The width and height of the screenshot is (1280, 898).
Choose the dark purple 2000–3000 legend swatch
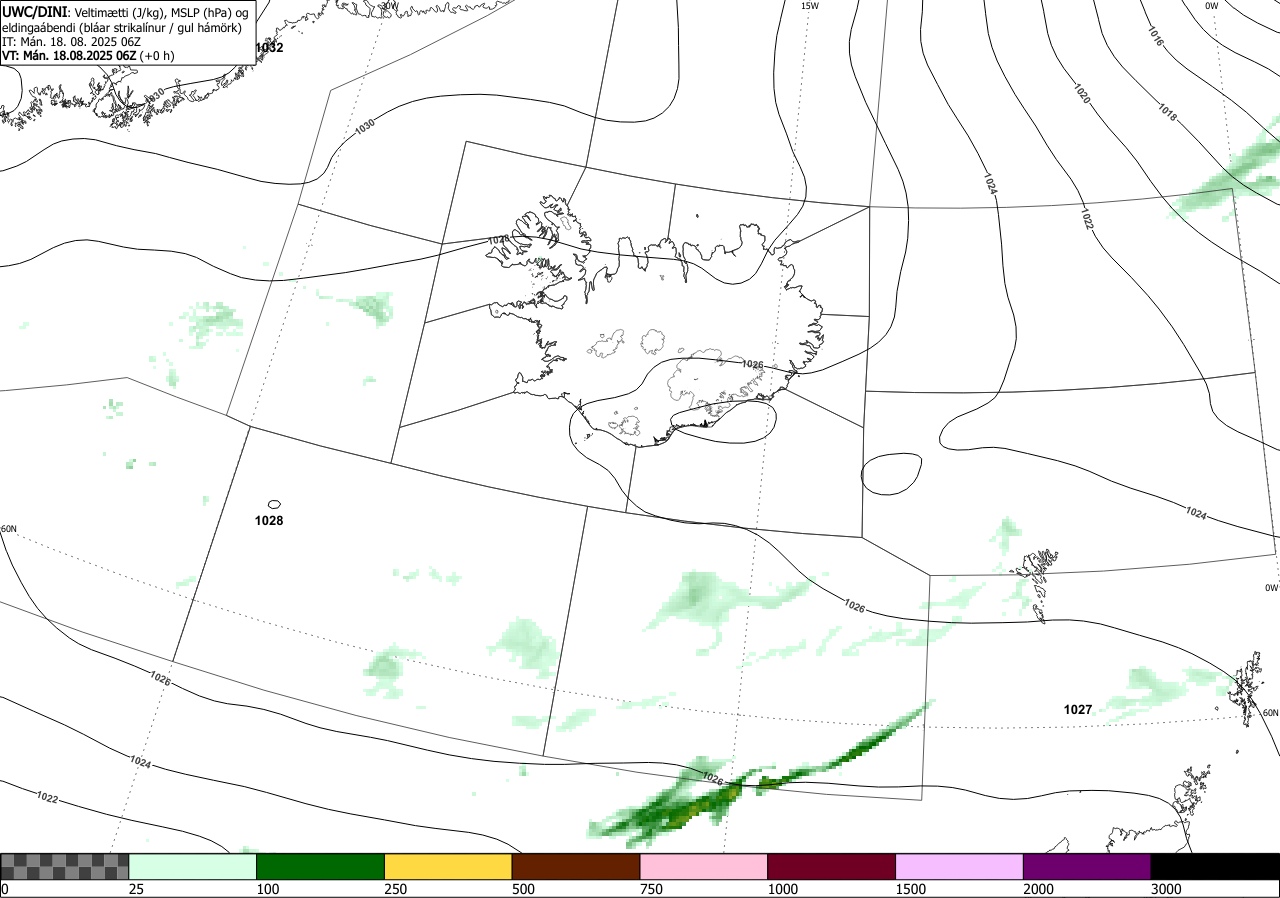[x=1087, y=866]
